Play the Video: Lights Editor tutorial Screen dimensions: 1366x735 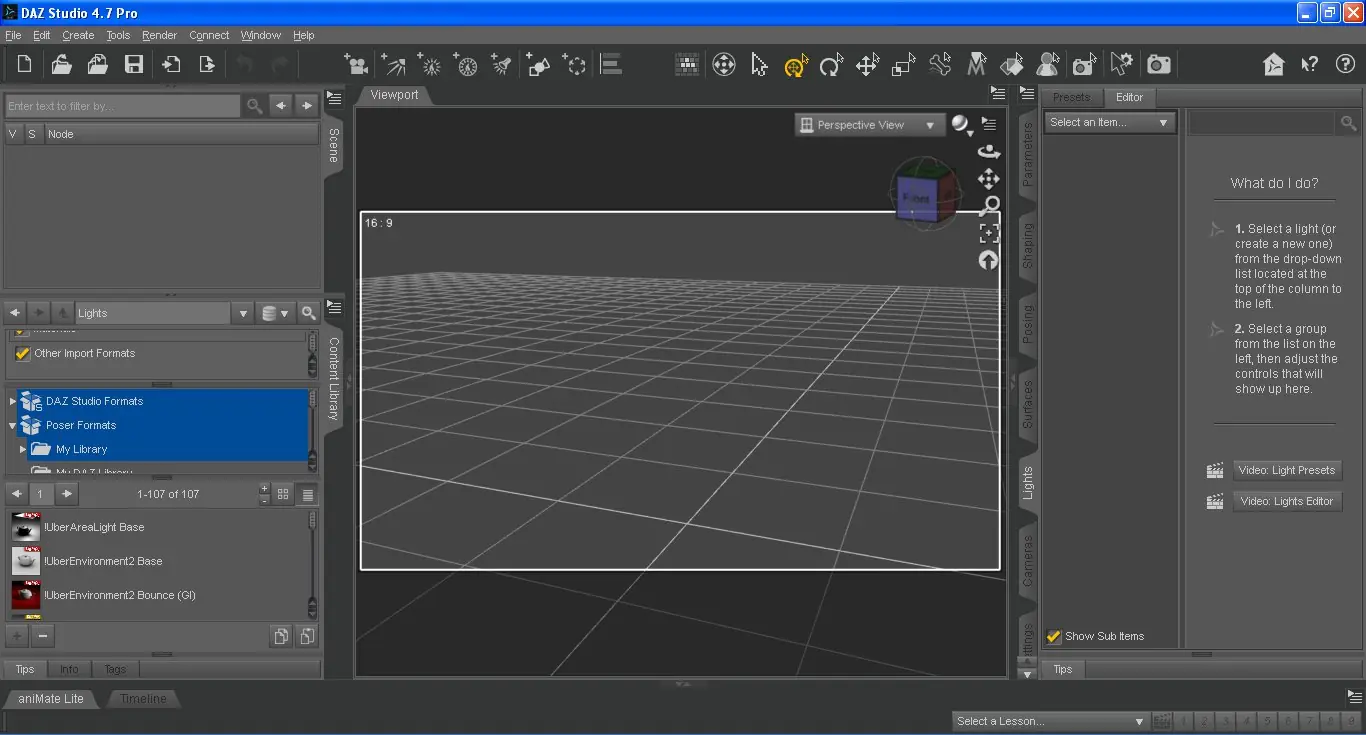1287,501
